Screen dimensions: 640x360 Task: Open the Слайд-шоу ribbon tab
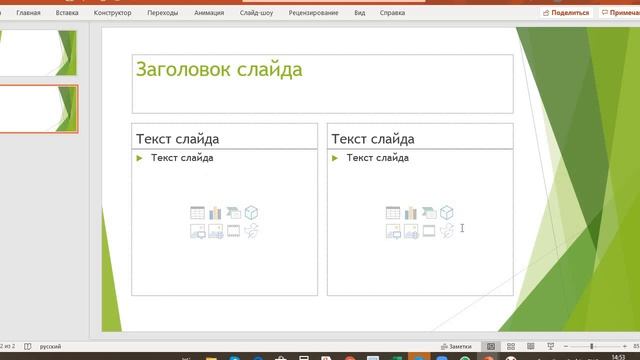click(256, 13)
